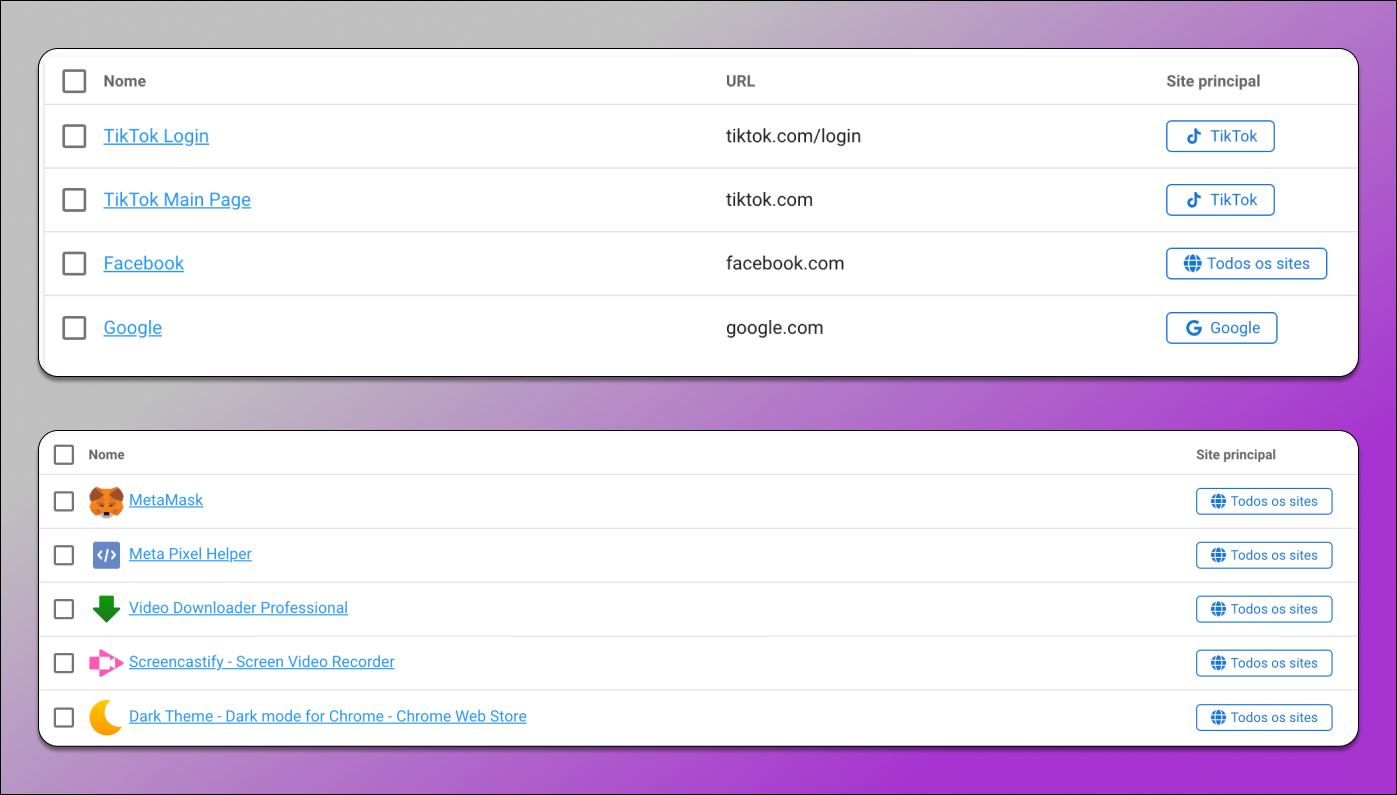The width and height of the screenshot is (1397, 795).
Task: Click the google.com URL text
Action: click(775, 328)
